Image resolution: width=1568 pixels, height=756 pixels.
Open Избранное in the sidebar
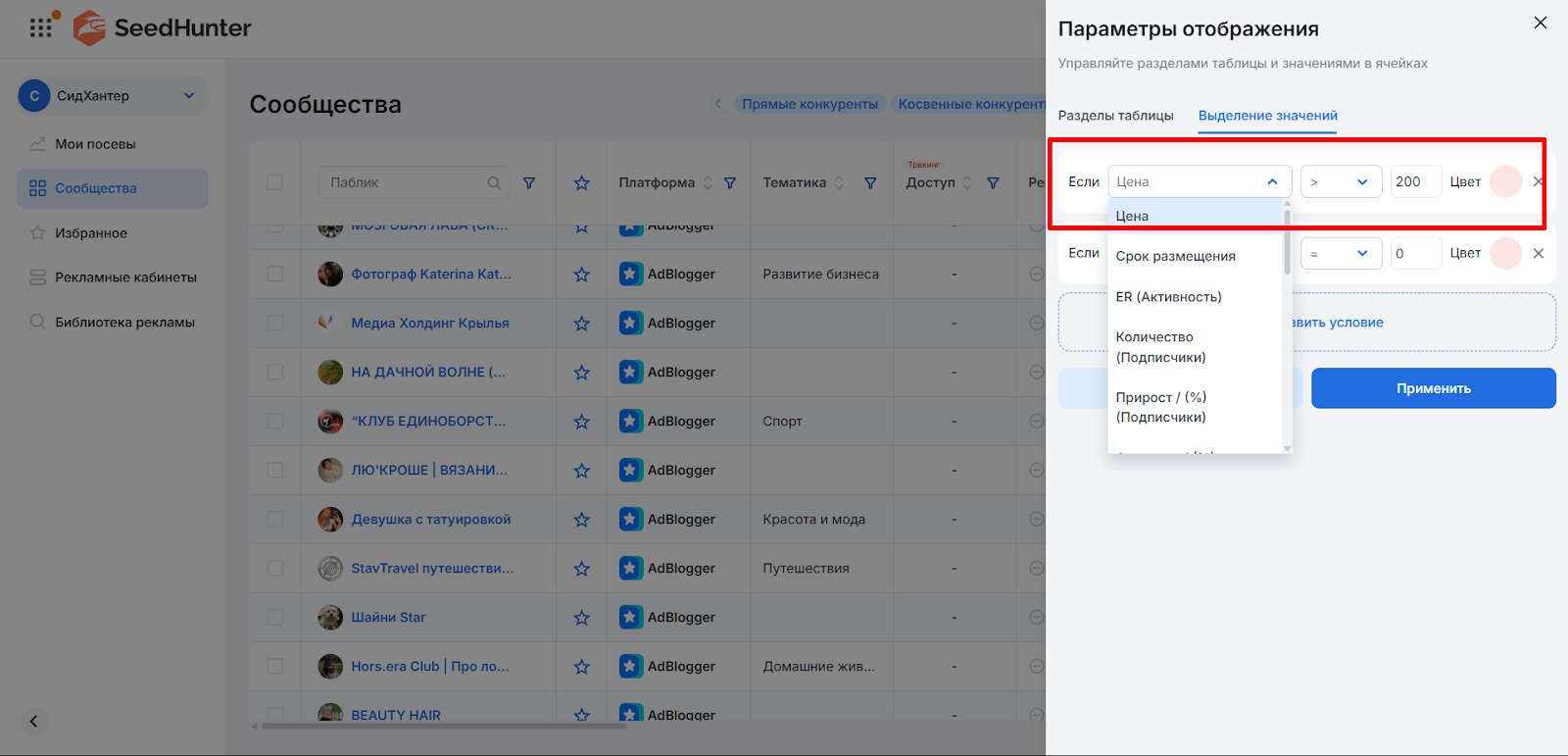(x=91, y=233)
